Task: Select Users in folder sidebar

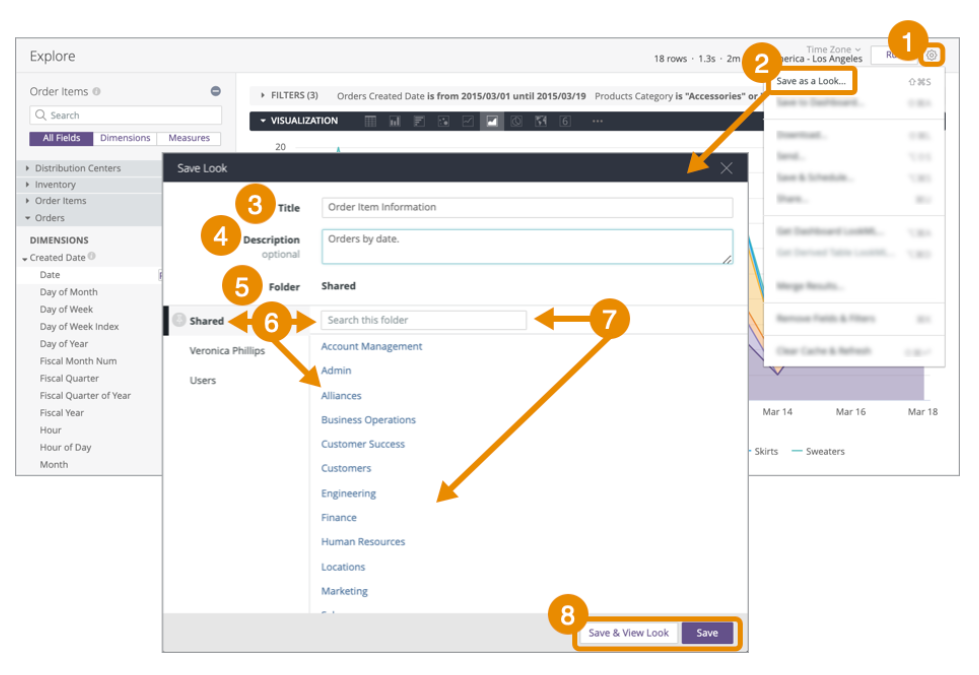Action: click(203, 380)
